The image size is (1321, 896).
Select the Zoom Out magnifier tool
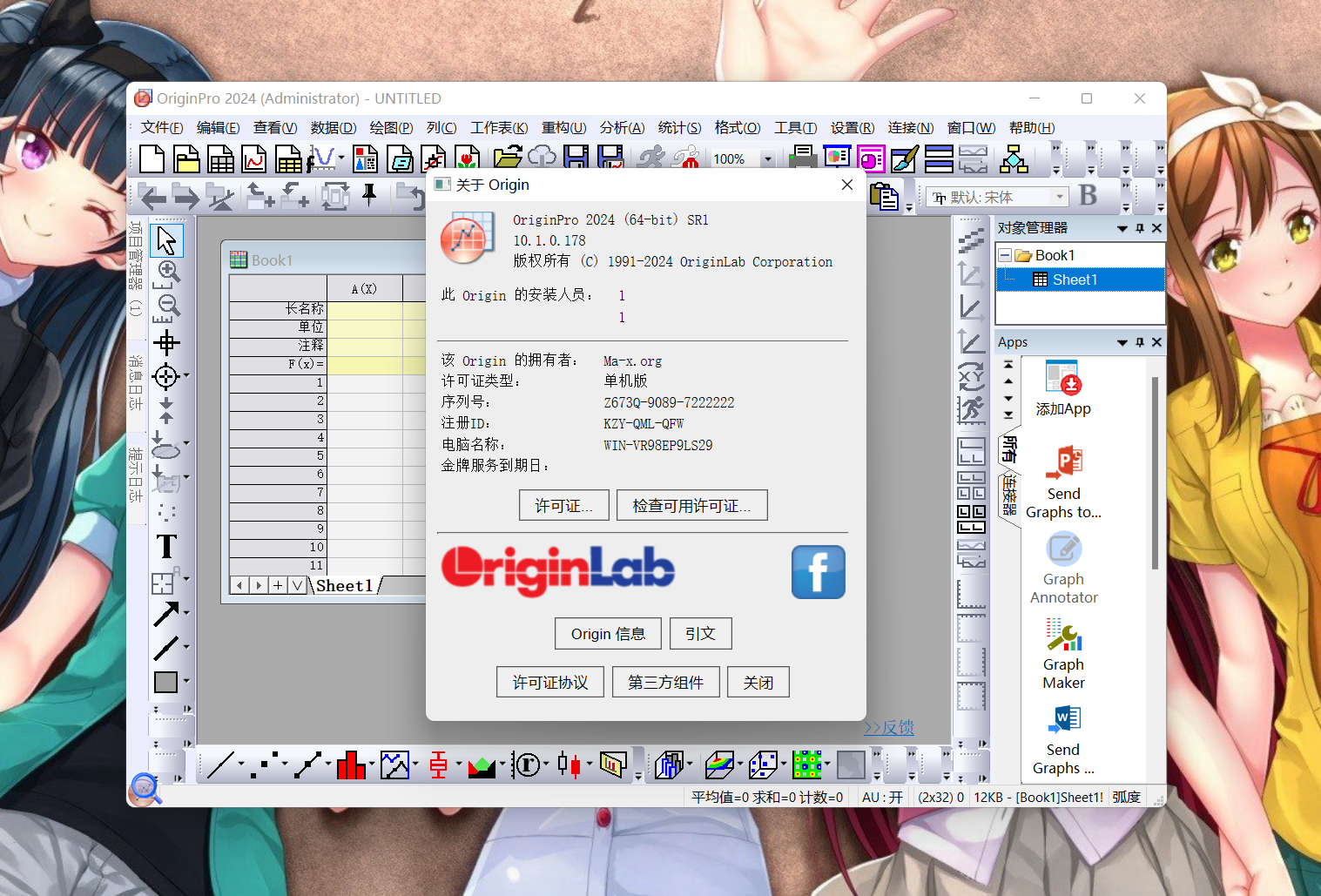coord(166,308)
